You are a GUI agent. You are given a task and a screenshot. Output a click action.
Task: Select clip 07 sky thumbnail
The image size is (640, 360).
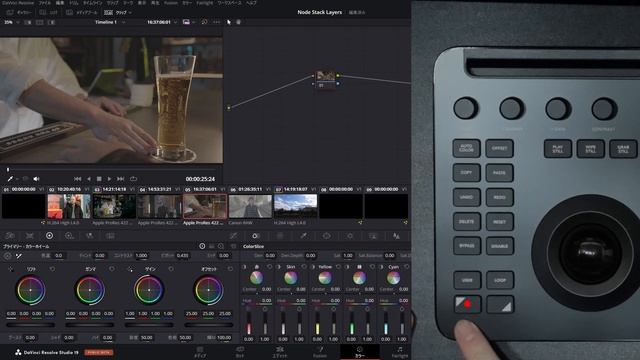[296, 206]
